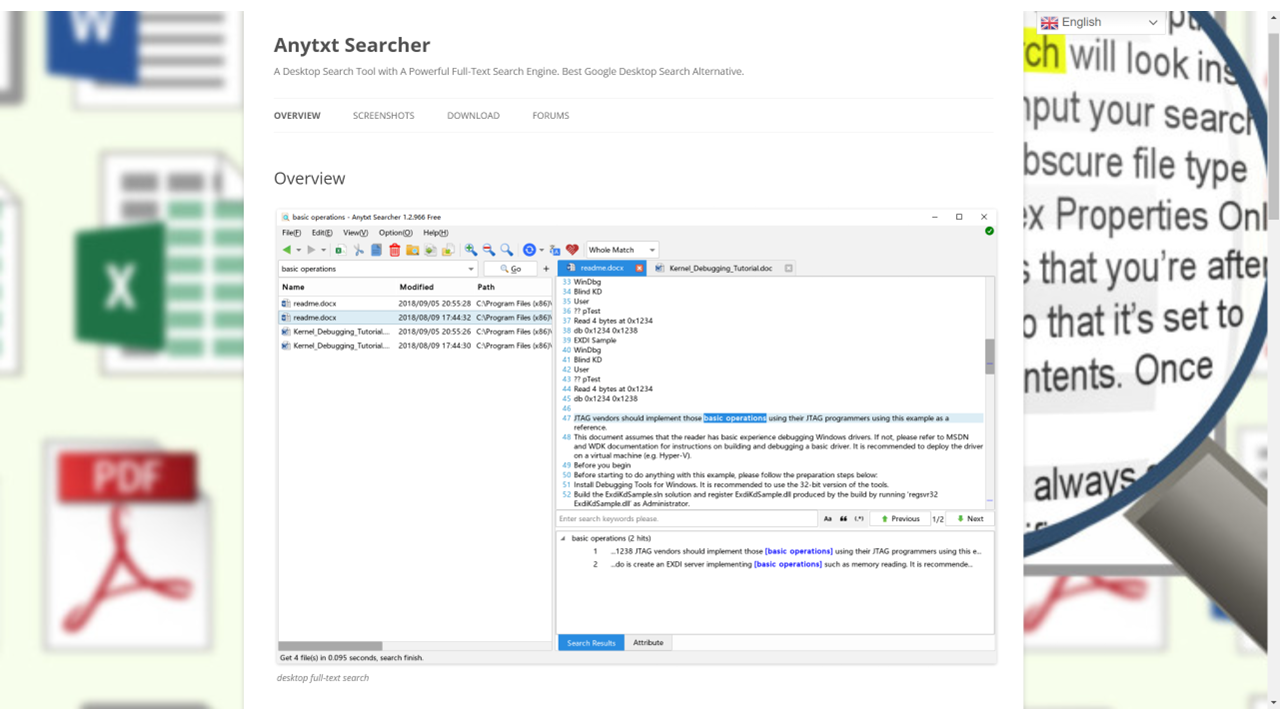
Task: Click the zoom in magnifier icon
Action: [471, 250]
